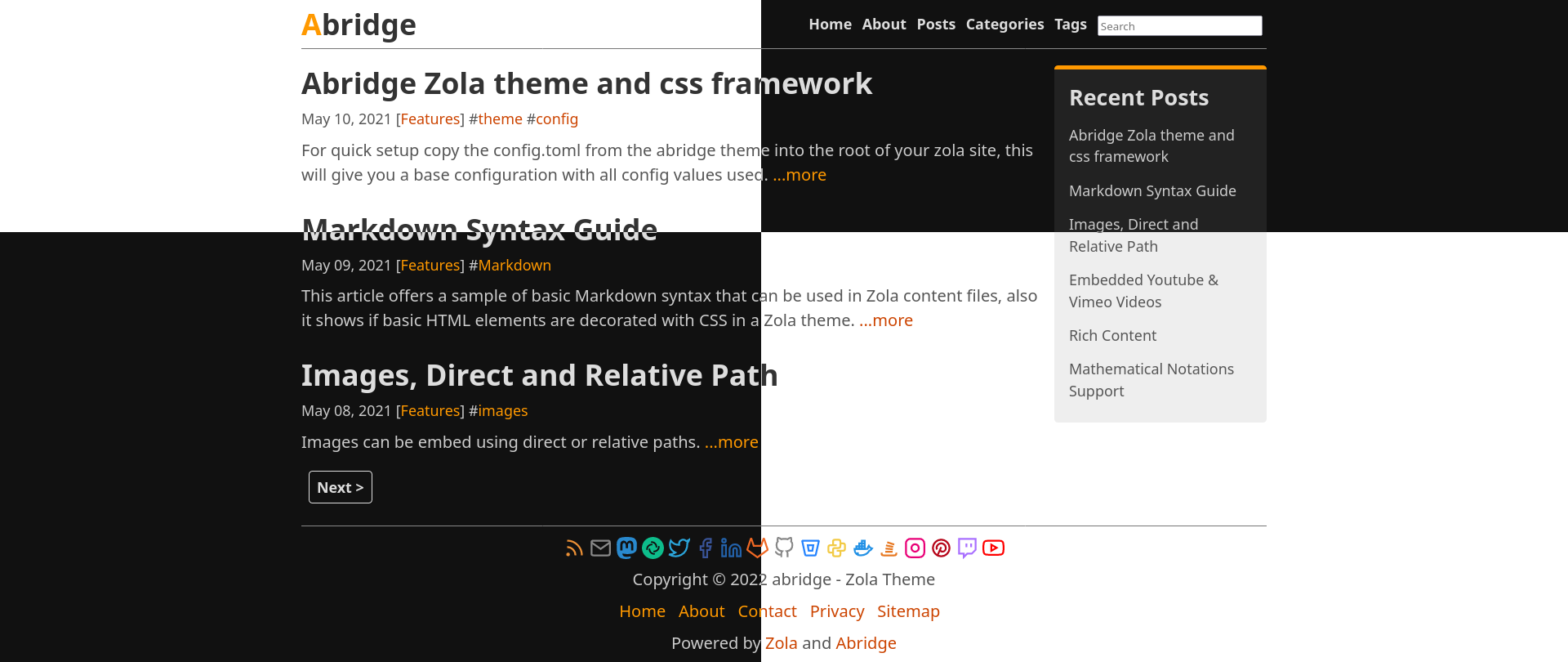
Task: Open recent post 'Rich Content'
Action: coord(1112,336)
